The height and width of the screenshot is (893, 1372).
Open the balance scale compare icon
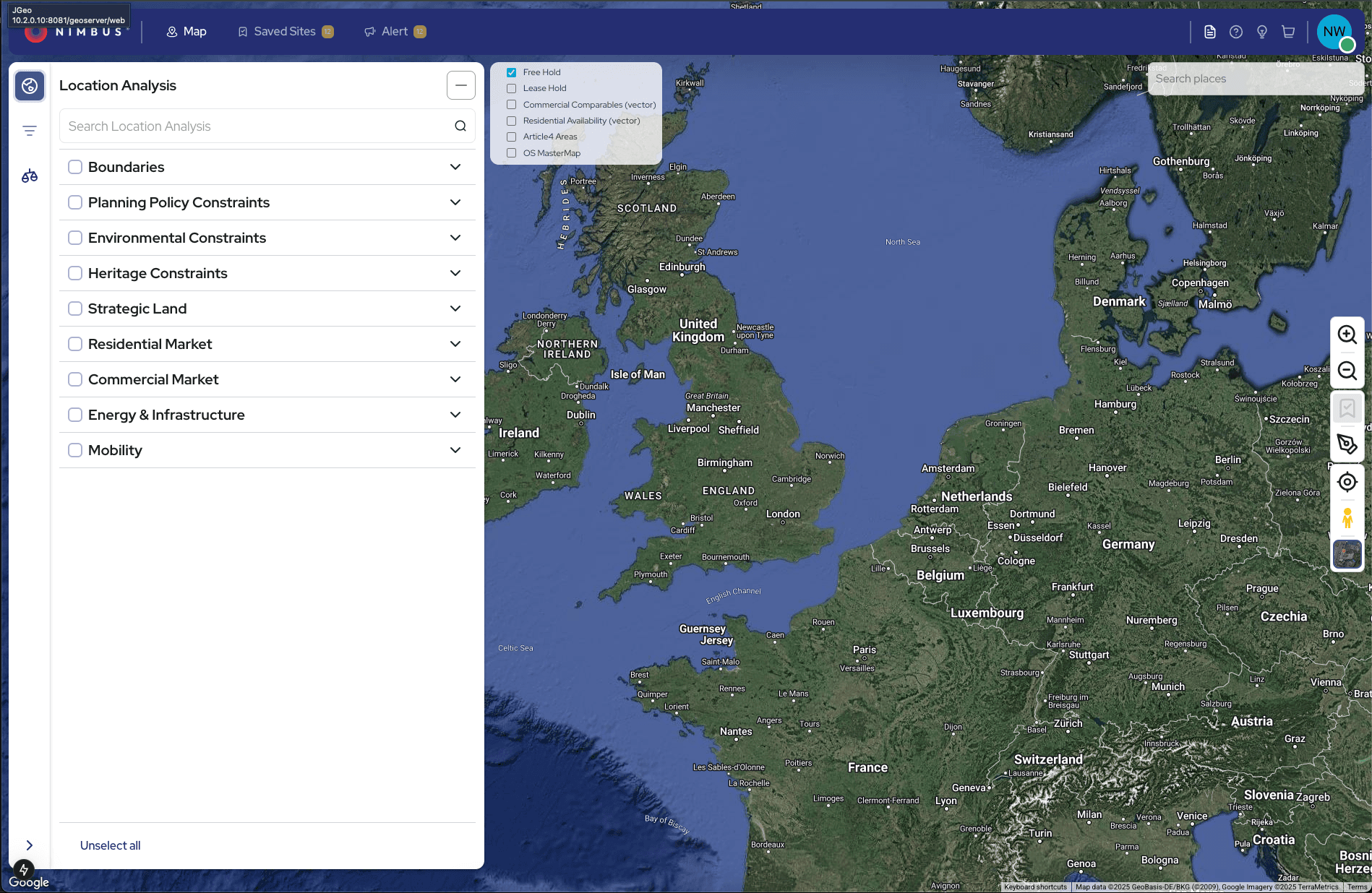click(30, 176)
